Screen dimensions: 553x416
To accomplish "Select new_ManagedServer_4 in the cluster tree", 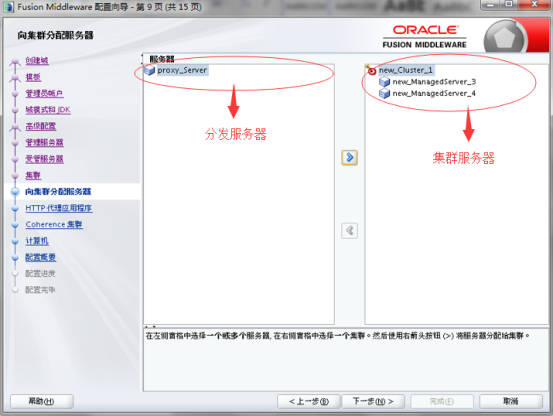I will pos(434,93).
